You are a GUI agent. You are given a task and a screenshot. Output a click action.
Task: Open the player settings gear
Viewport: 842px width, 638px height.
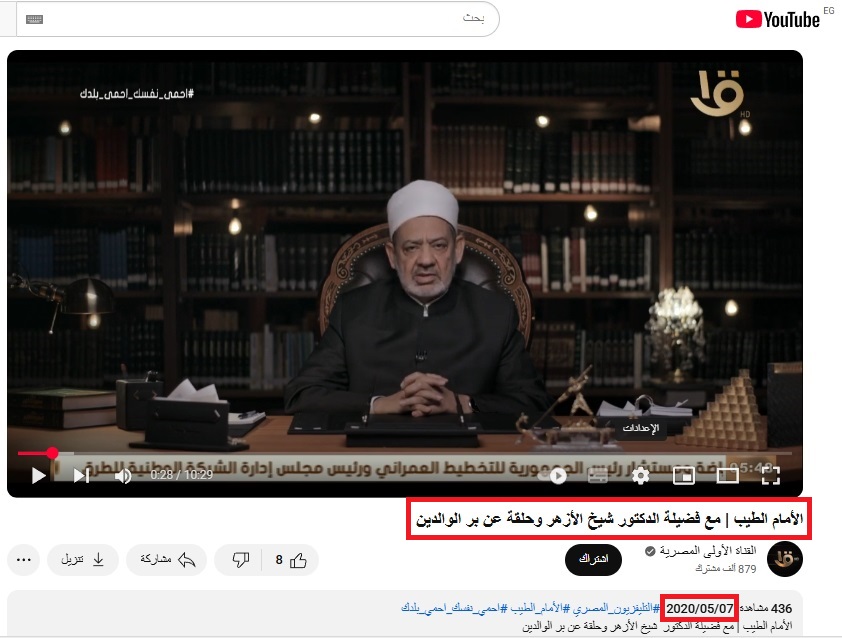tap(640, 475)
